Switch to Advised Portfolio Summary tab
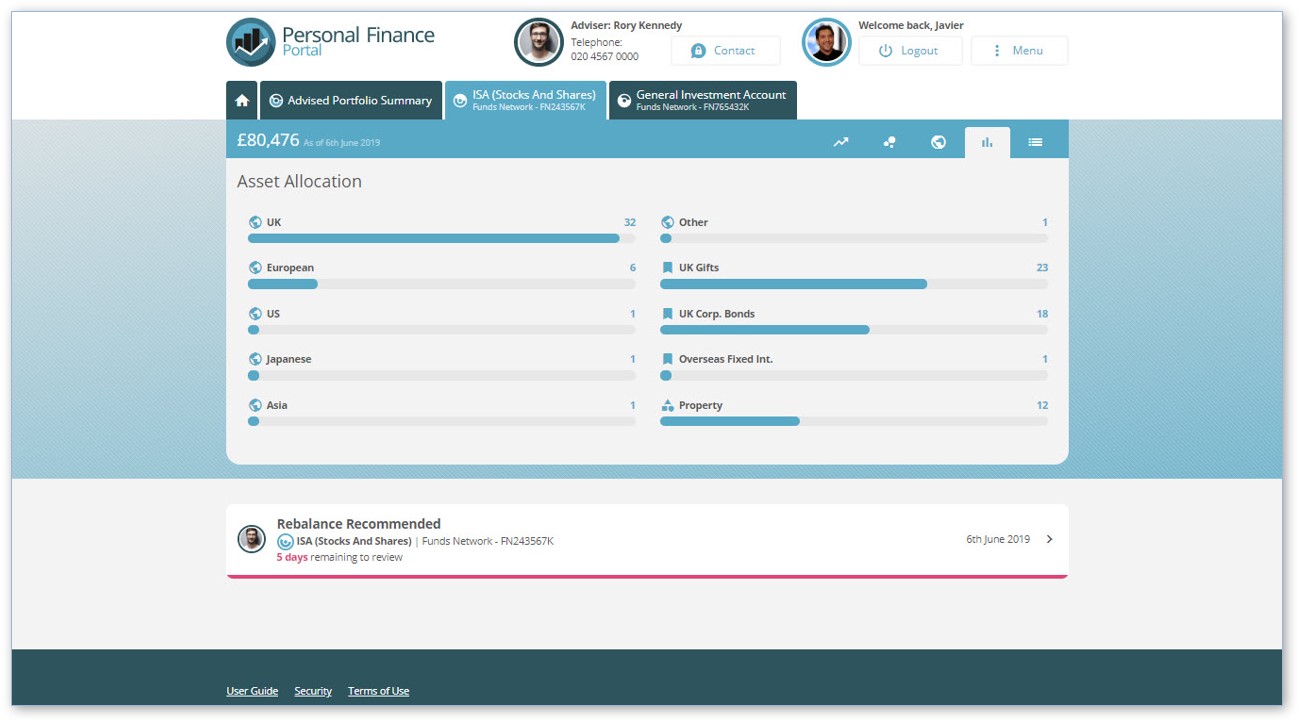Screen dimensions: 1300x723 pos(351,100)
